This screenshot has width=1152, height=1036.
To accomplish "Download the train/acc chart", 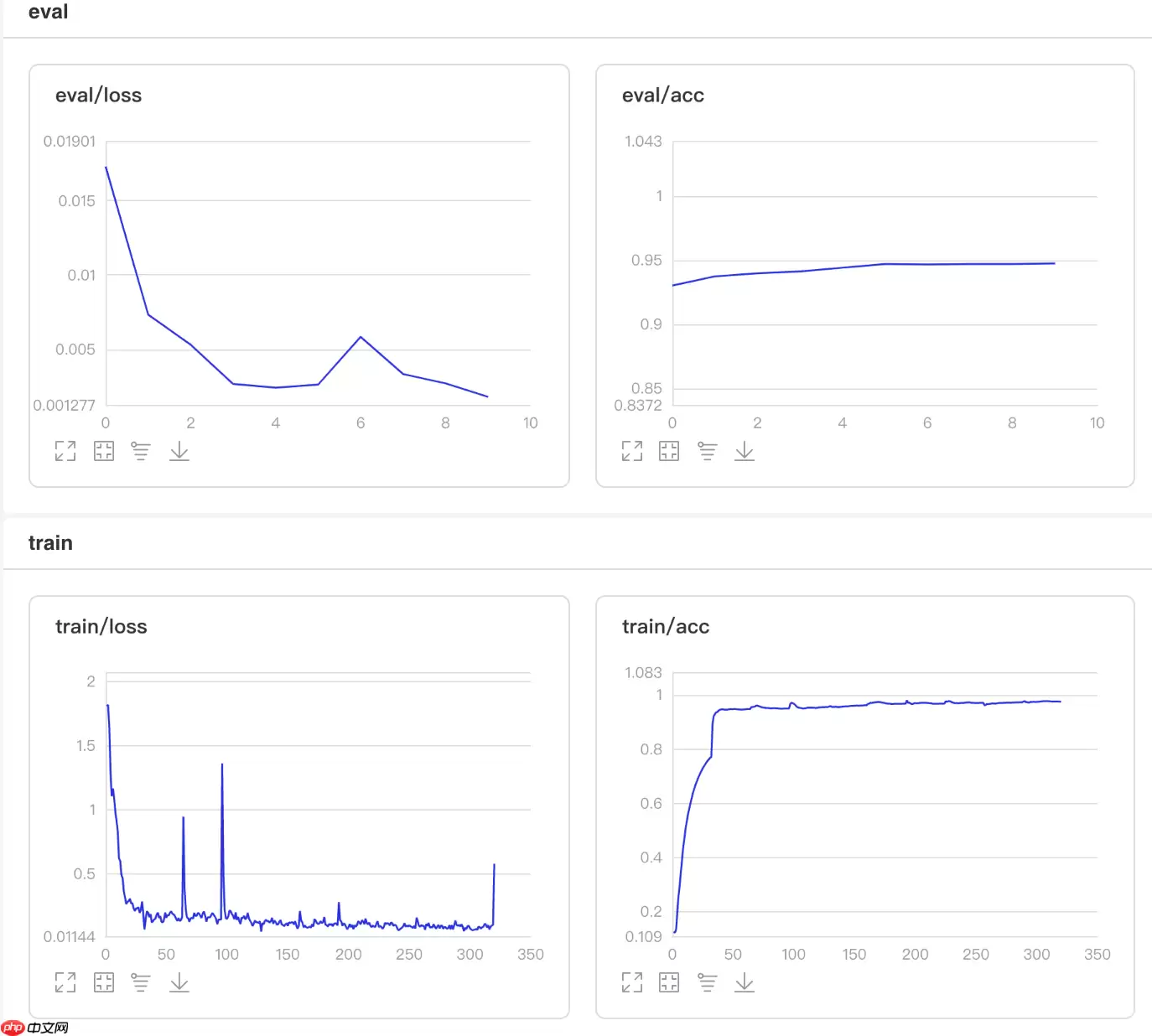I will pos(745,982).
